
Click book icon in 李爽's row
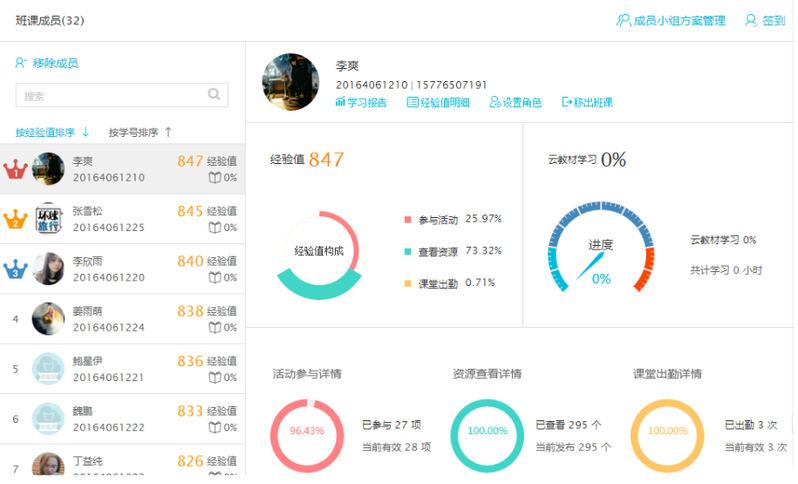point(214,178)
